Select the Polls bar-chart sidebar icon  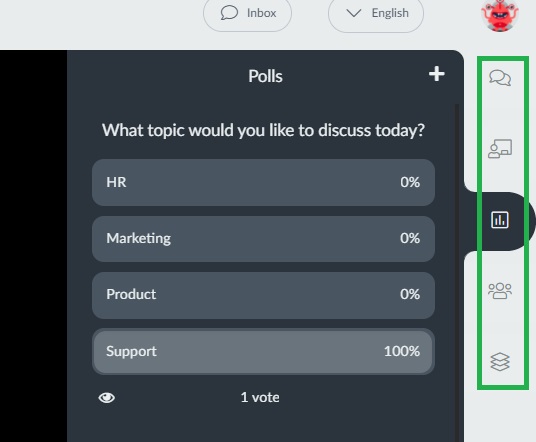pos(500,220)
